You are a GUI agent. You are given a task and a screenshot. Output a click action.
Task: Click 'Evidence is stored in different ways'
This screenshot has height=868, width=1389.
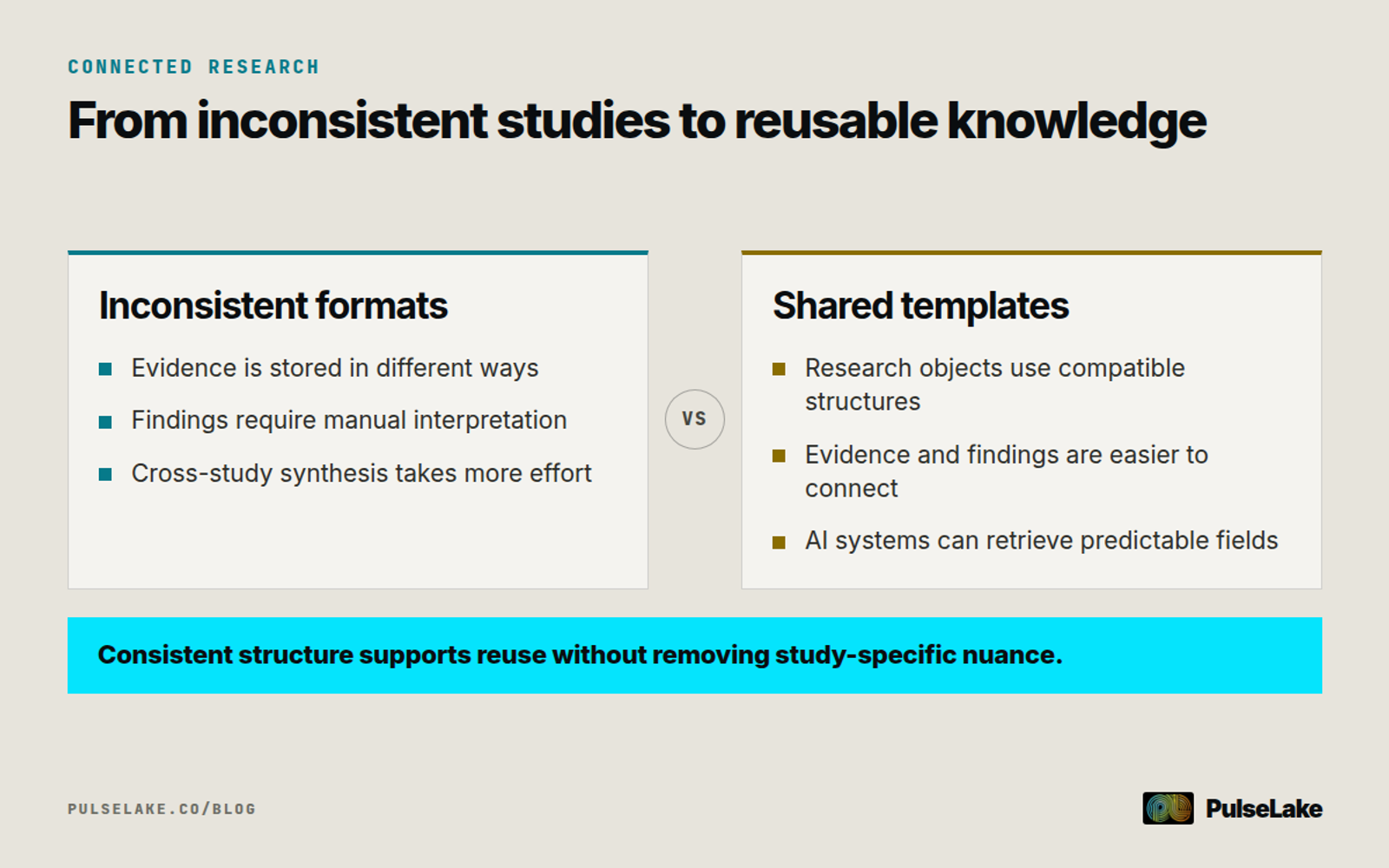click(x=335, y=368)
